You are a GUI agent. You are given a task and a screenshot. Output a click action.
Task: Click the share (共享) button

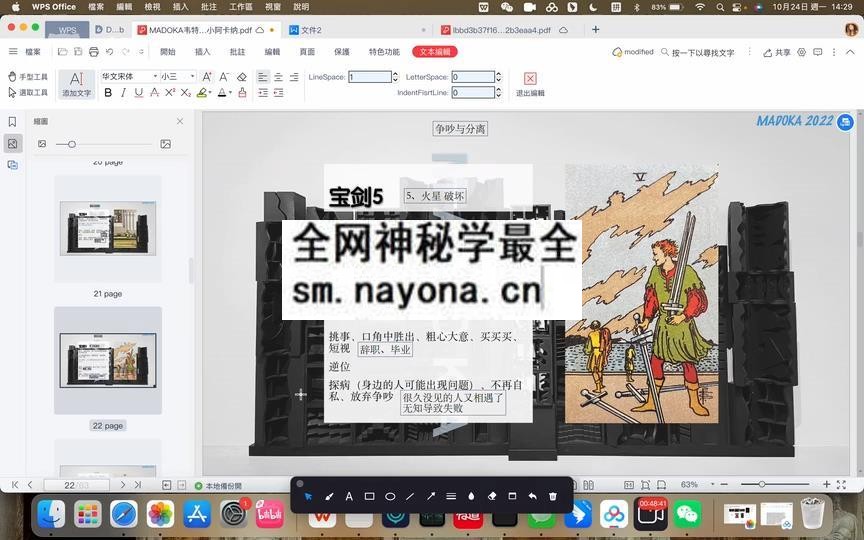(x=777, y=52)
